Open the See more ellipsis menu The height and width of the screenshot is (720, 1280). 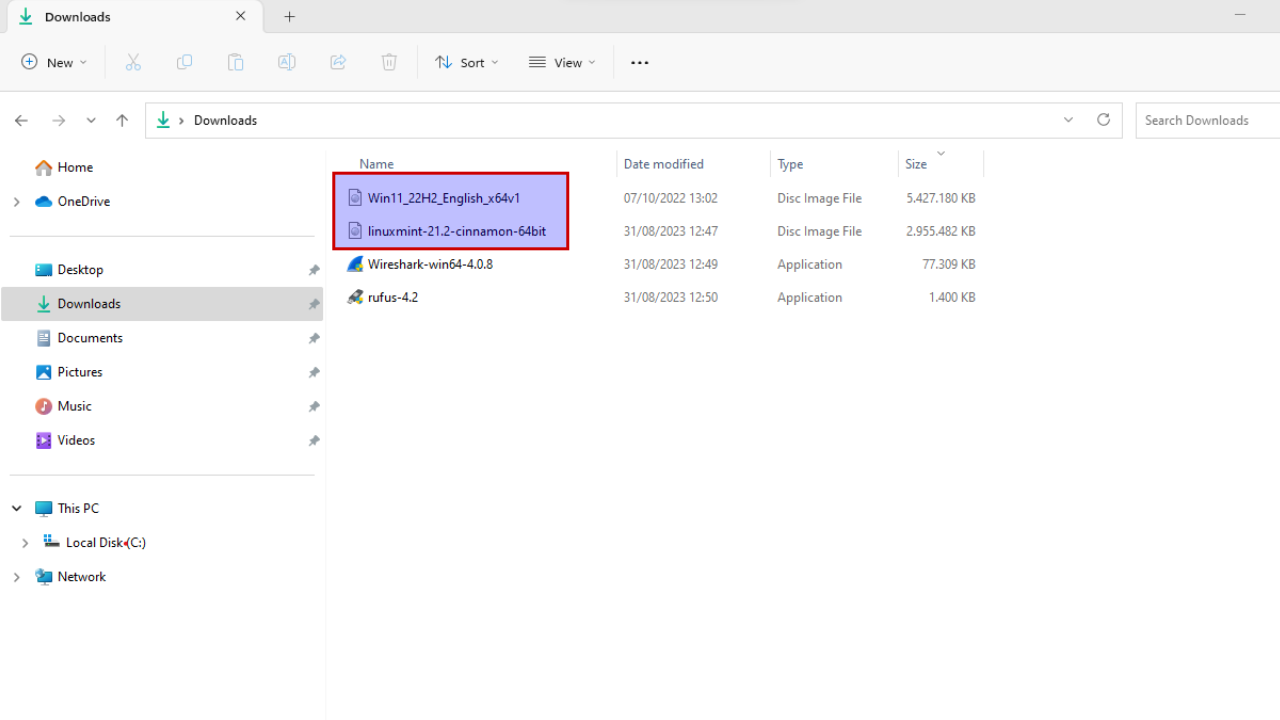coord(640,62)
